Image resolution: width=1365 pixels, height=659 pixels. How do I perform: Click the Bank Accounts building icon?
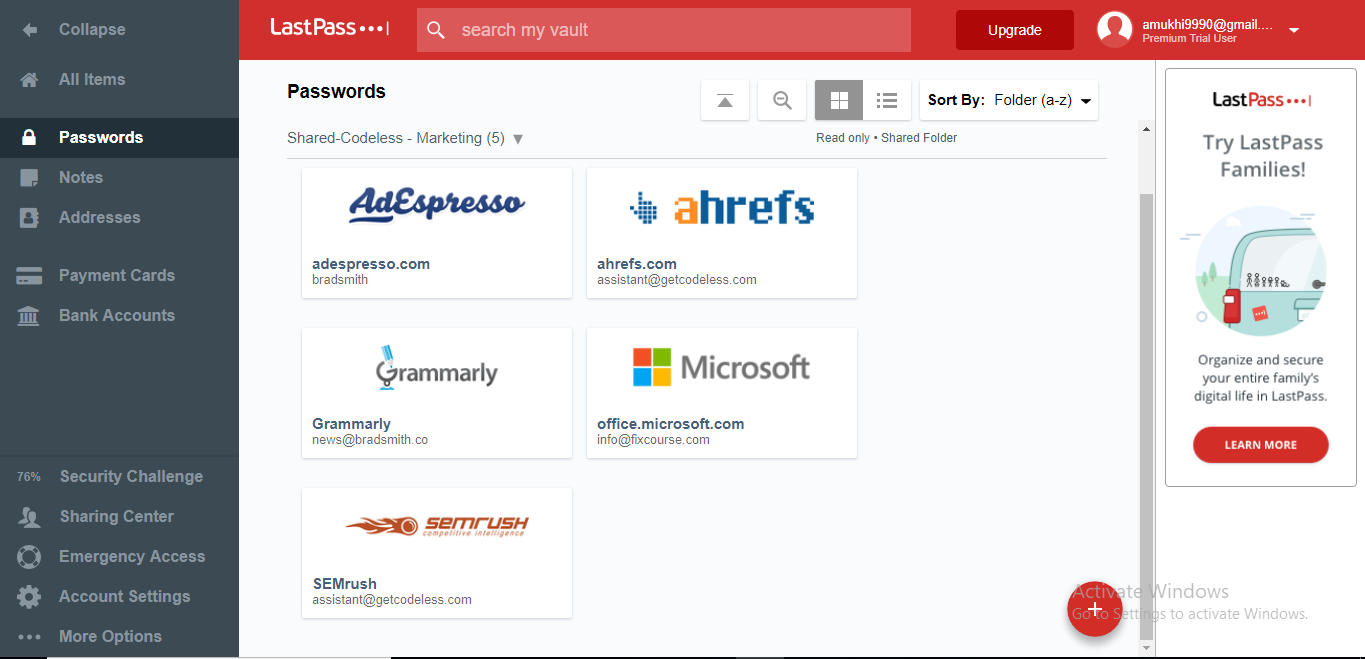pos(30,316)
